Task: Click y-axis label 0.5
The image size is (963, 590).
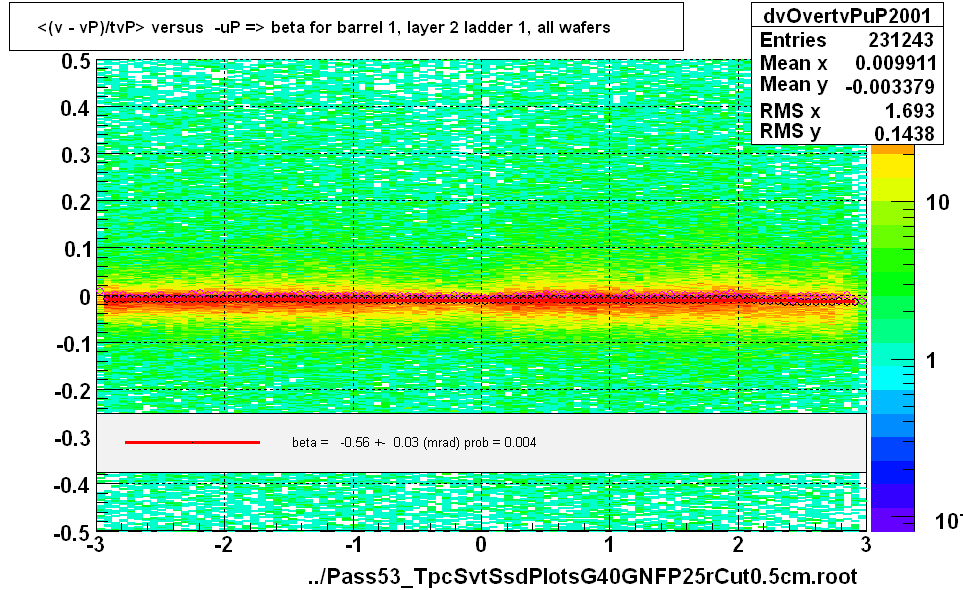Action: click(x=76, y=62)
